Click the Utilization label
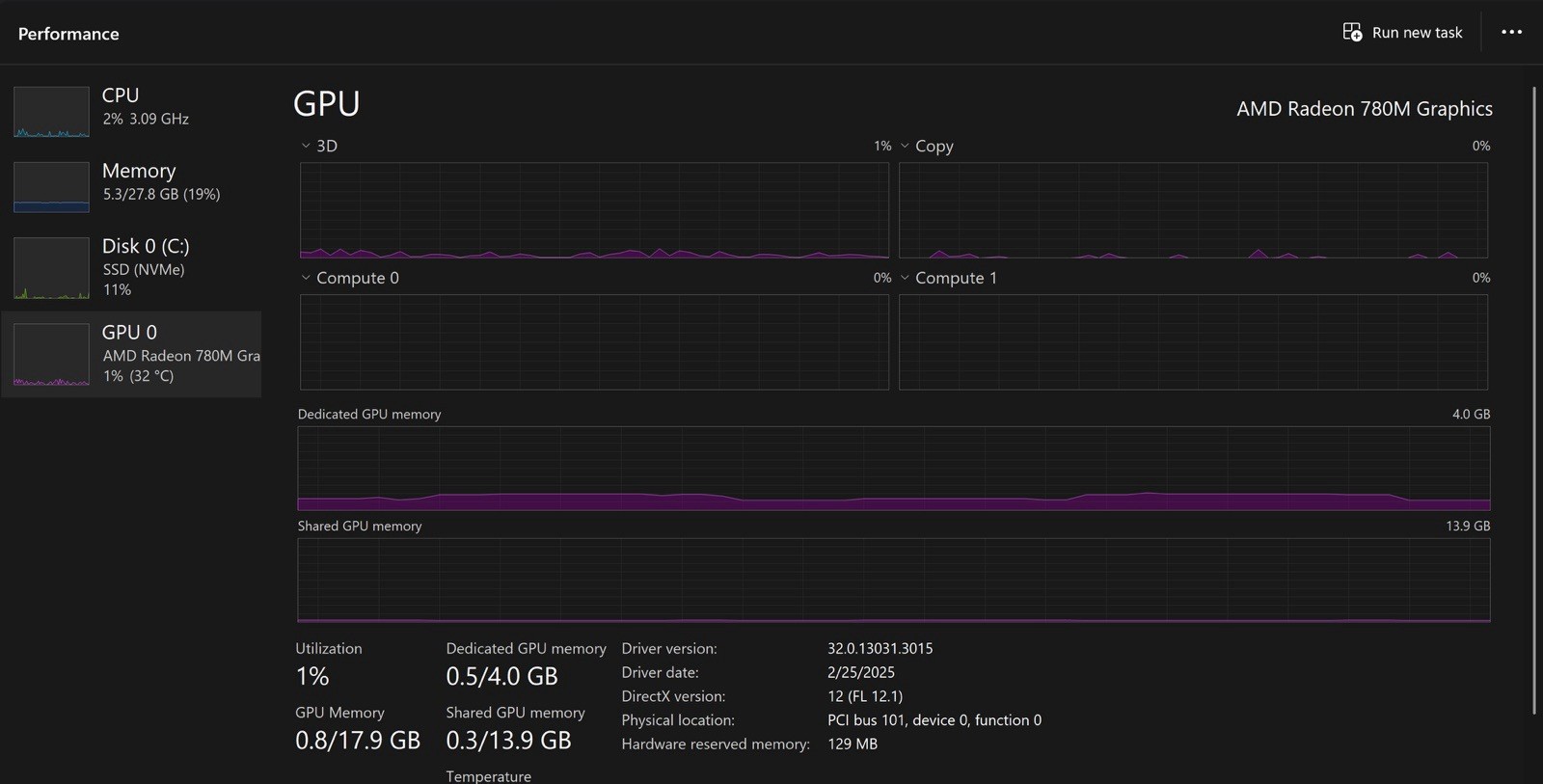Viewport: 1543px width, 784px height. [x=329, y=648]
